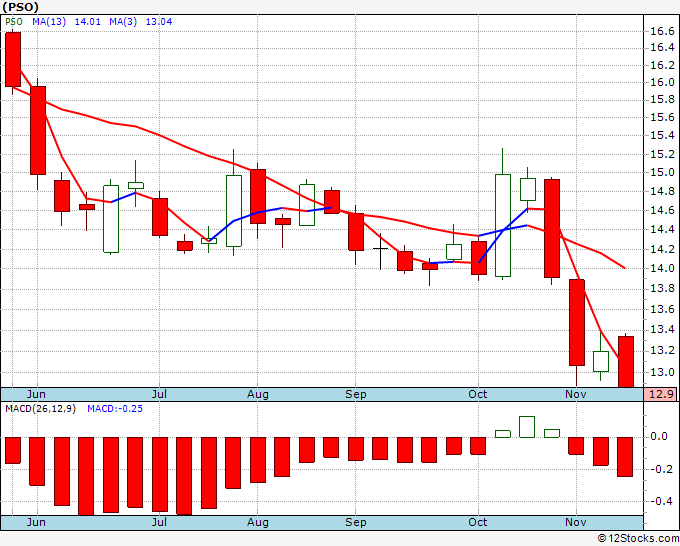Click the 14.2 price axis label
680x546 pixels.
tap(662, 249)
